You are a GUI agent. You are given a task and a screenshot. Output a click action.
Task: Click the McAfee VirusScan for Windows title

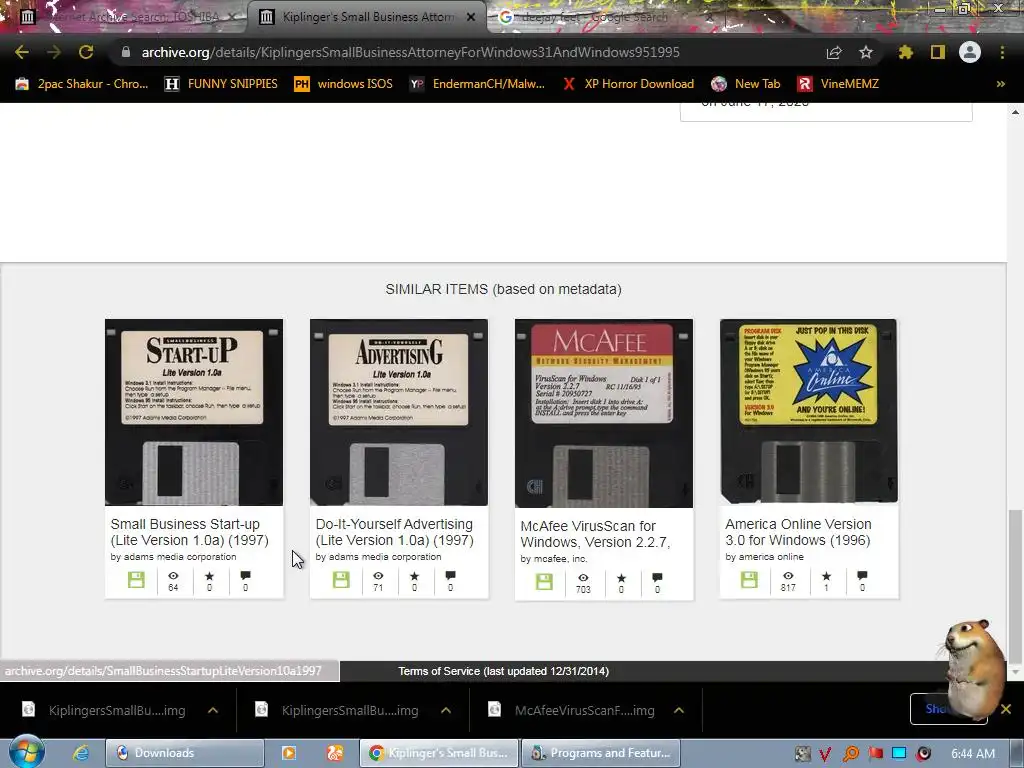coord(595,534)
